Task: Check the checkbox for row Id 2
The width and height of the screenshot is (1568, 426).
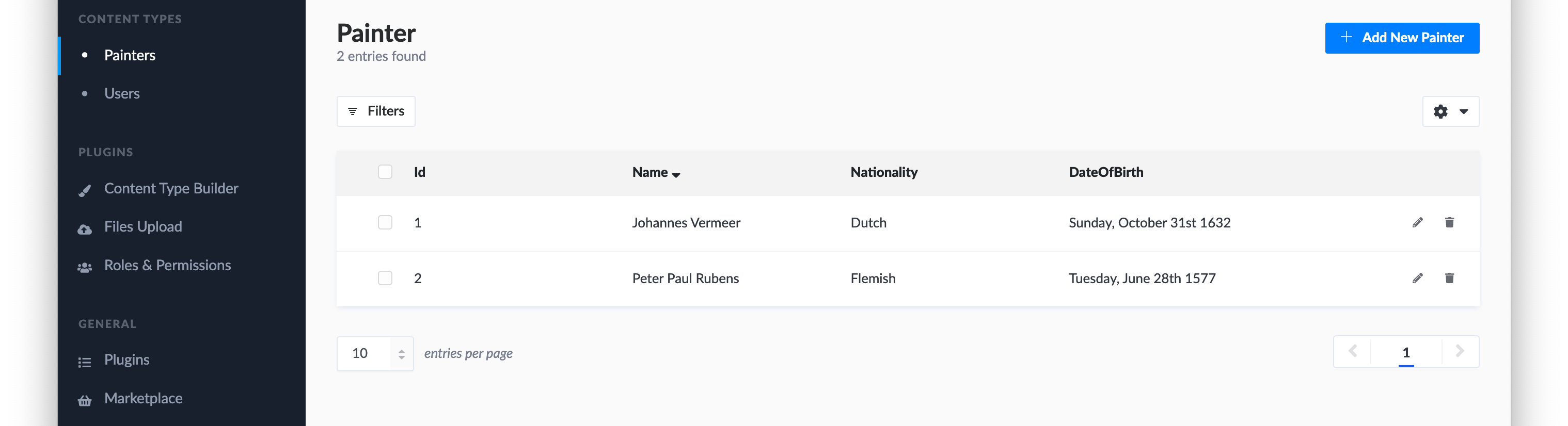Action: pyautogui.click(x=385, y=278)
